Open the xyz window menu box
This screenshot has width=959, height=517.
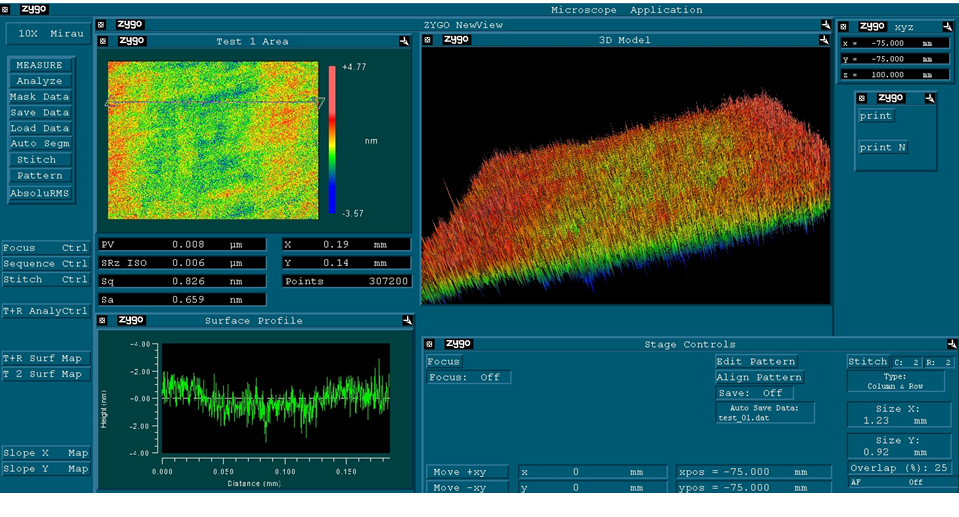[843, 27]
